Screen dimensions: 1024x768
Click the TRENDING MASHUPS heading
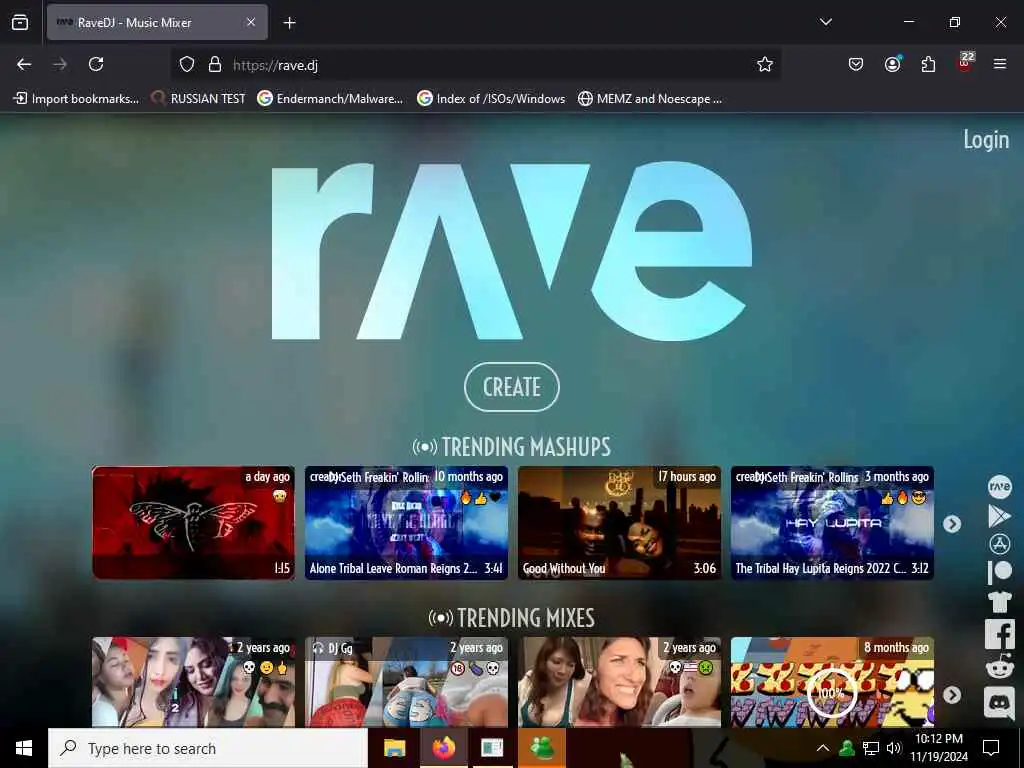(x=512, y=447)
